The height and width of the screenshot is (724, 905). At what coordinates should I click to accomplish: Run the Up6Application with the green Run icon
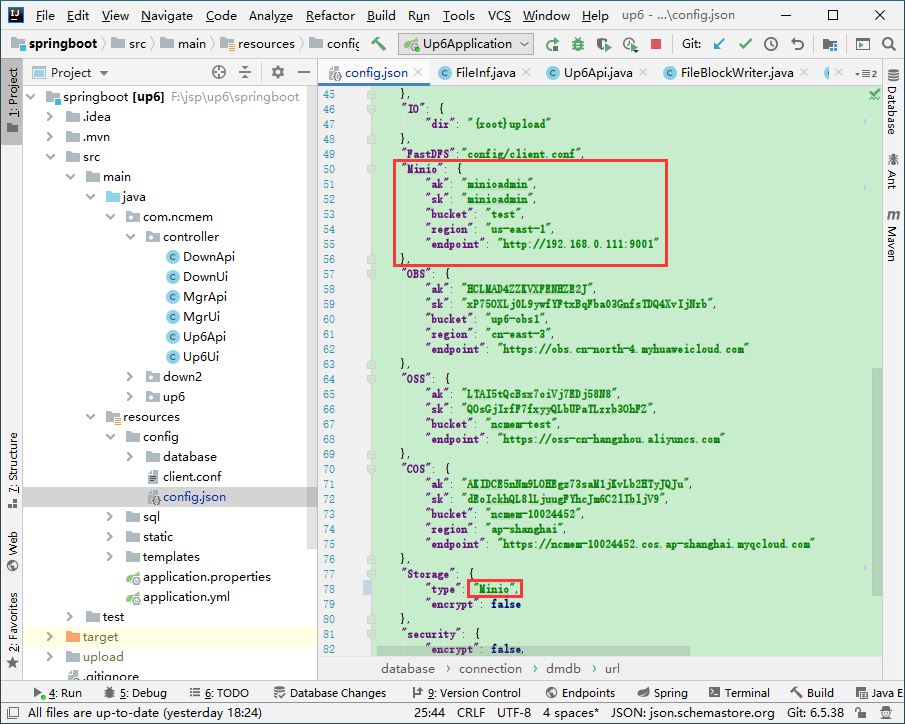(551, 44)
